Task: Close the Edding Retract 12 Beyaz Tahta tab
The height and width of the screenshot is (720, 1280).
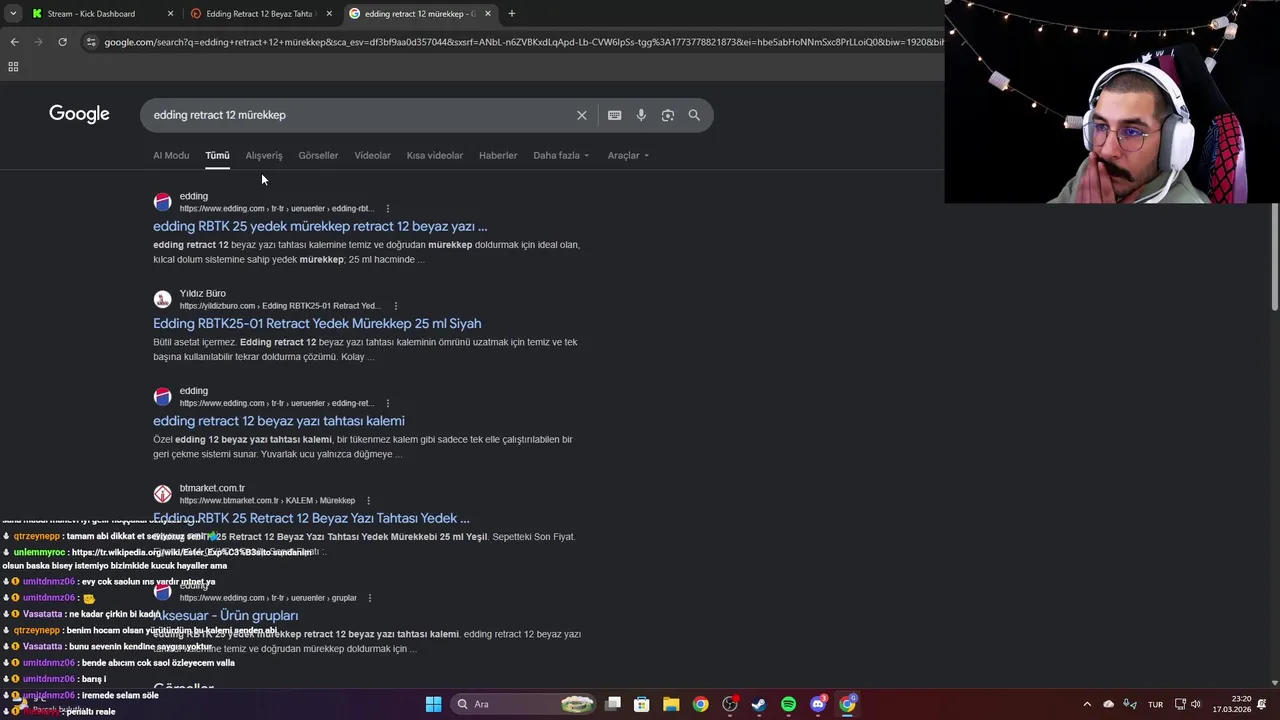Action: [x=329, y=14]
